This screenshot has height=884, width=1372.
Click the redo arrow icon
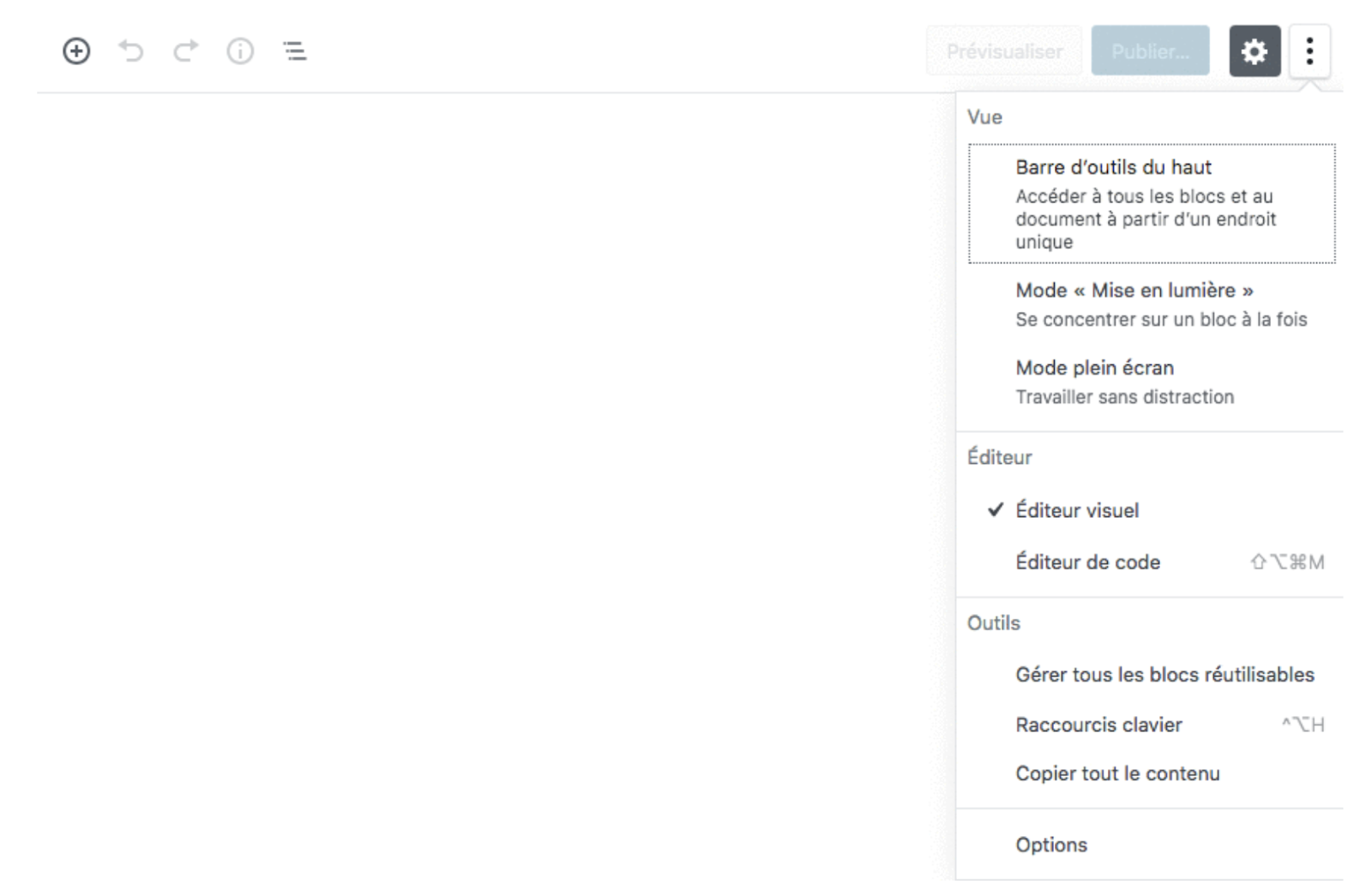coord(185,51)
